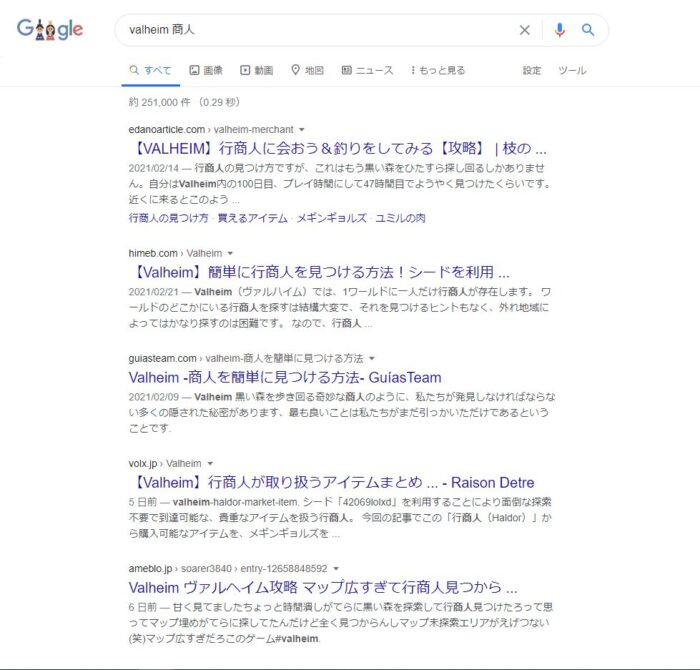Viewport: 700px width, 670px height.
Task: Open result ヴァルヘイム攻略 マップ広すぎて行商人見つから
Action: click(x=323, y=587)
